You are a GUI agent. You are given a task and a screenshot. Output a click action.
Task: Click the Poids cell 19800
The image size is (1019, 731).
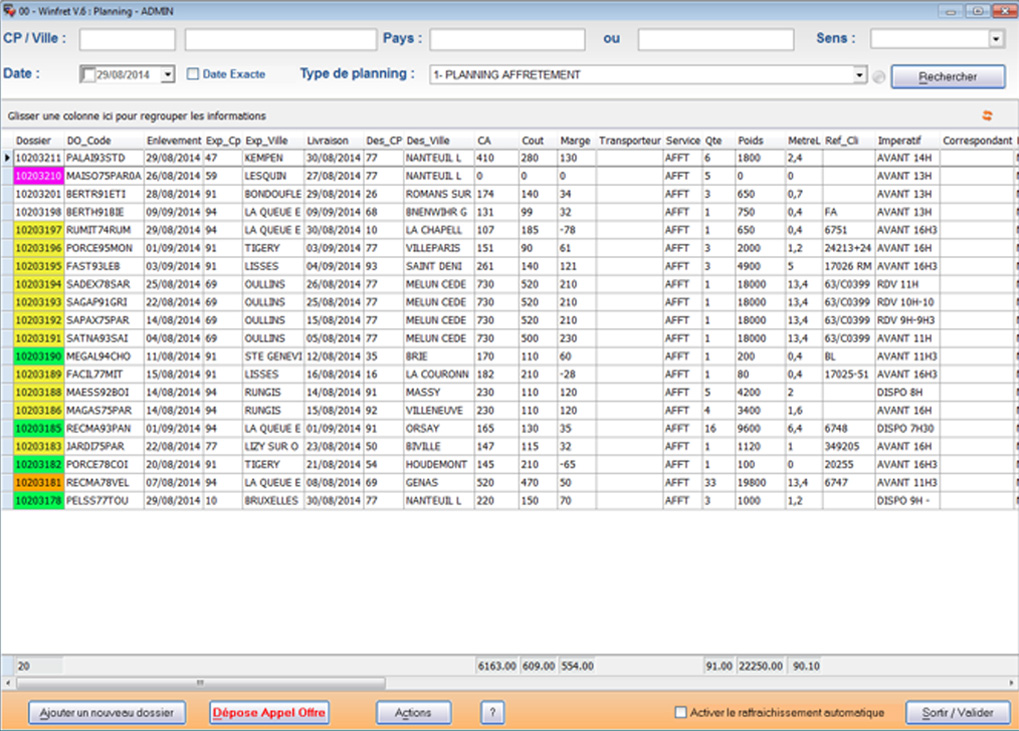coord(760,483)
